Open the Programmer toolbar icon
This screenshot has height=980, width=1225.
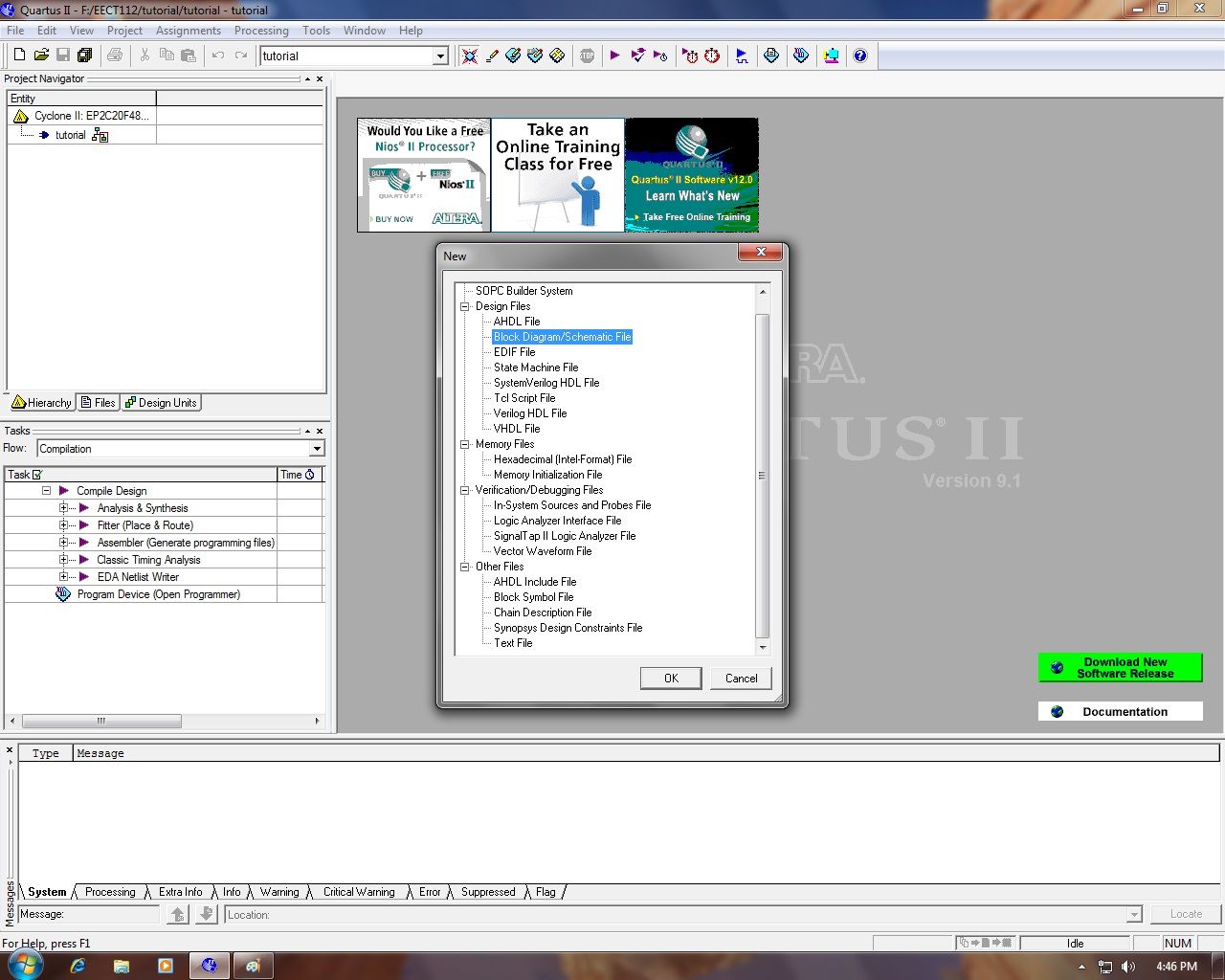829,55
